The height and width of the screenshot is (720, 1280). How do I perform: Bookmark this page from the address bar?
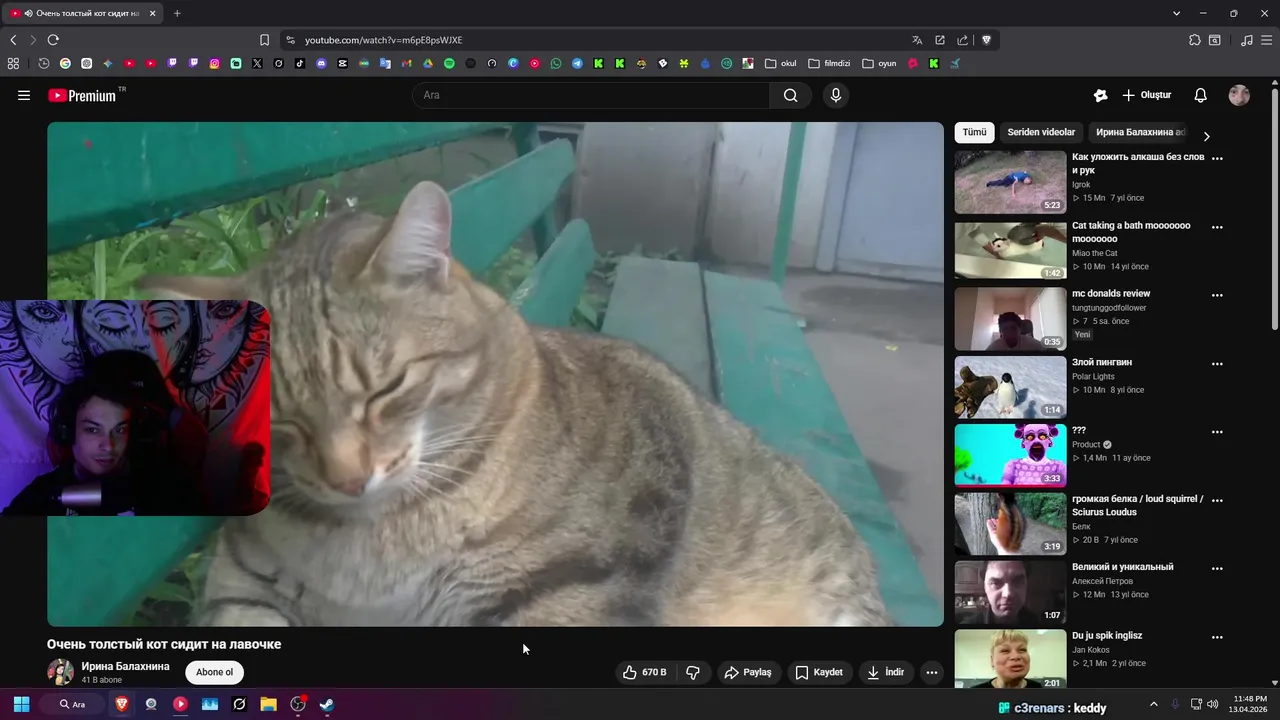[264, 40]
